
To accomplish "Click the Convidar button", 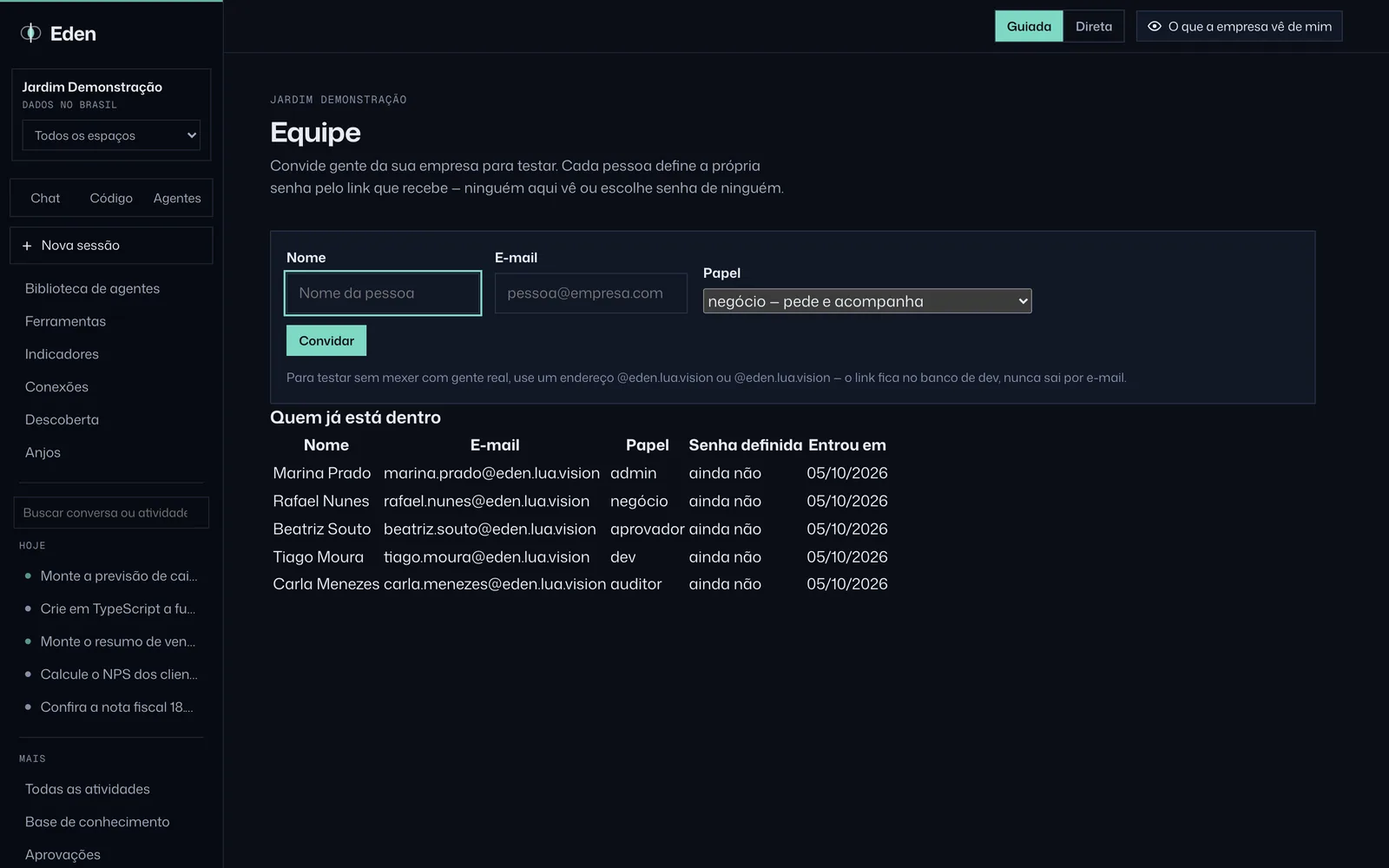I will pos(326,340).
